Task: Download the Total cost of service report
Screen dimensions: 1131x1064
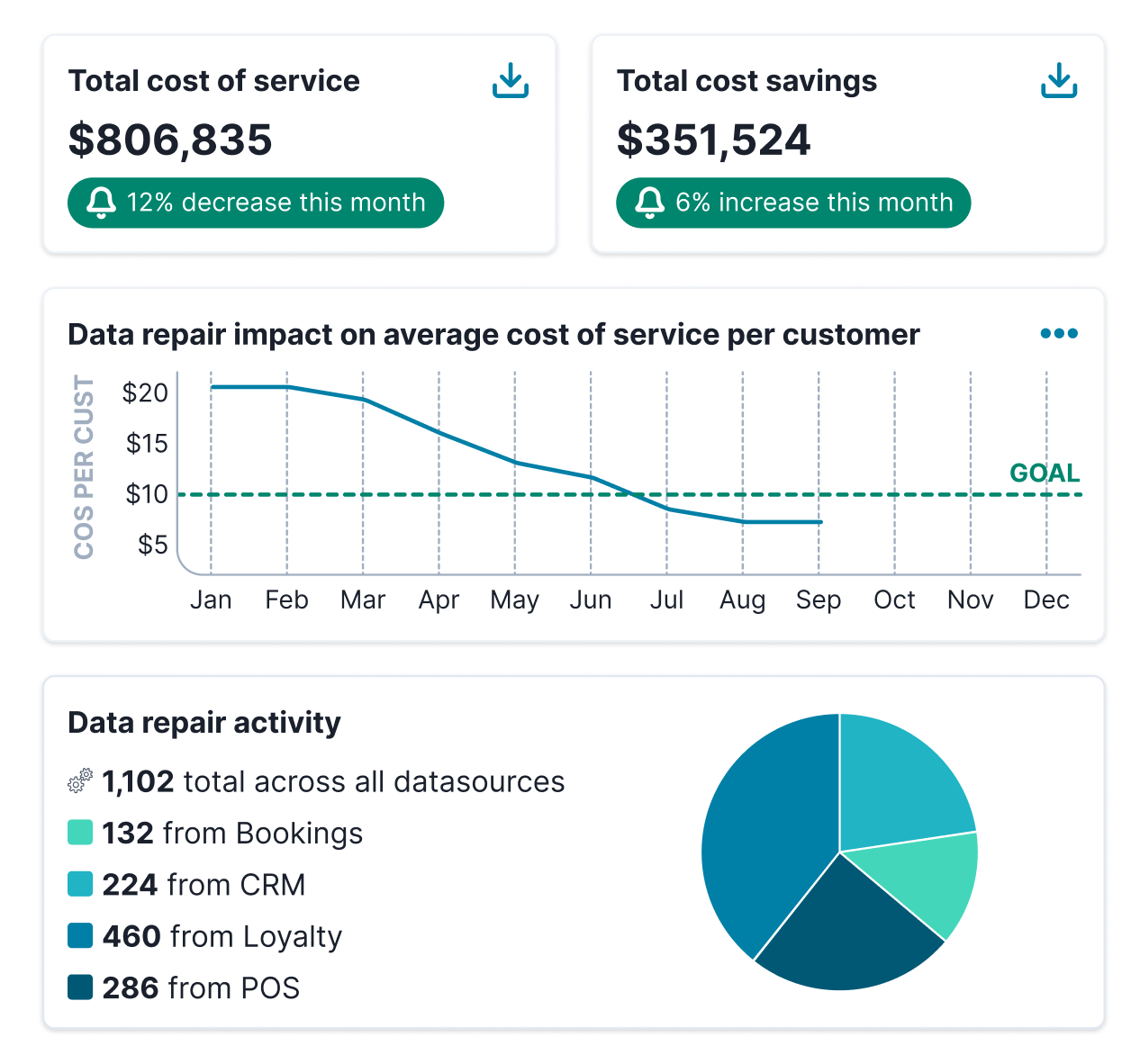Action: tap(511, 81)
